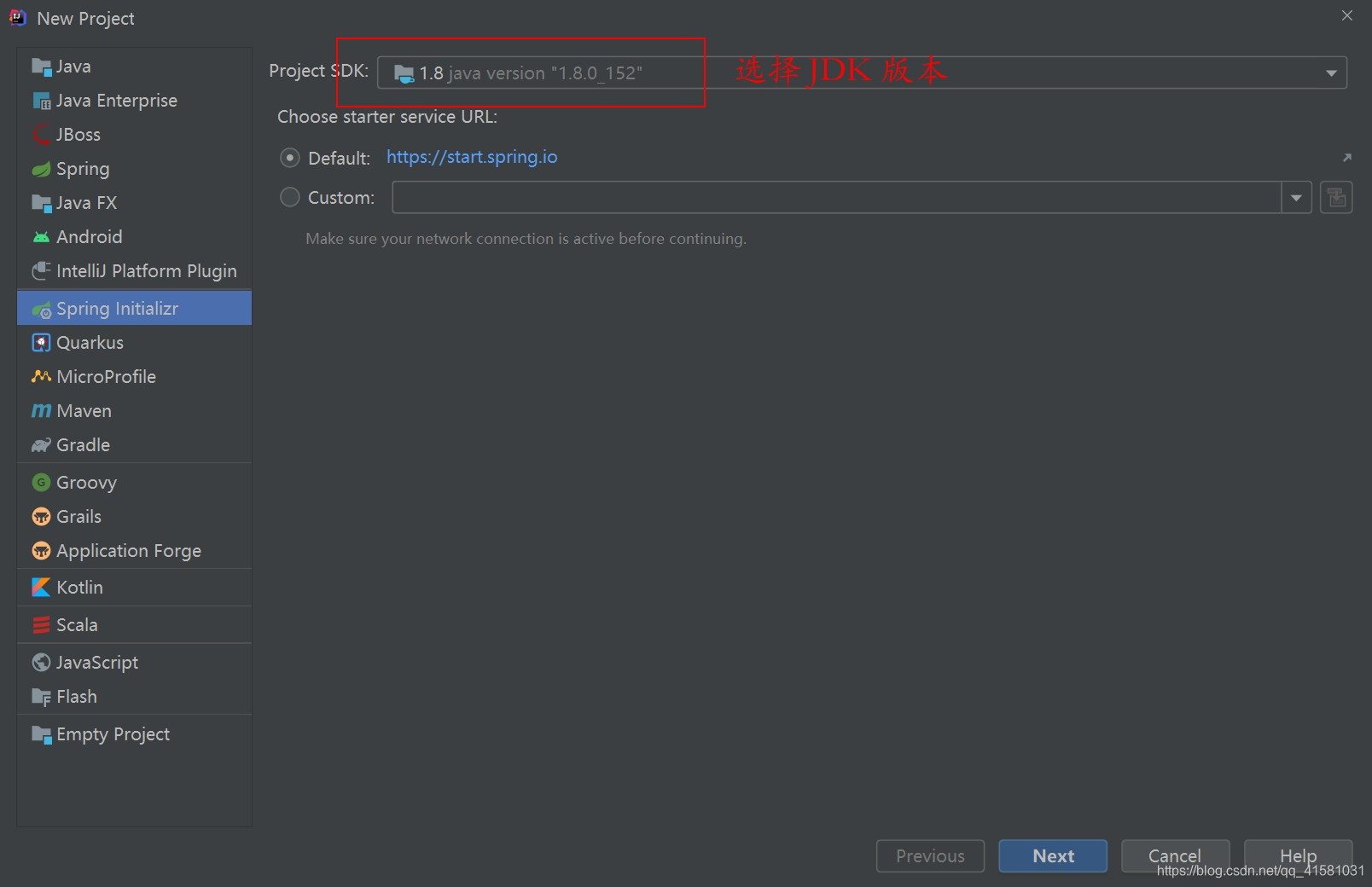
Task: Click the MicroProfile icon
Action: [x=41, y=377]
